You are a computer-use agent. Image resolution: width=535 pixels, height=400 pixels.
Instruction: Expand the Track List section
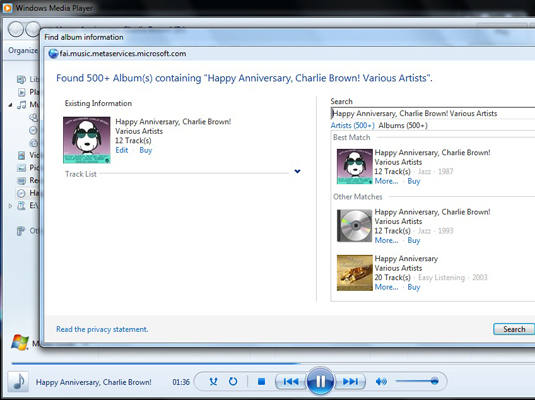[298, 171]
